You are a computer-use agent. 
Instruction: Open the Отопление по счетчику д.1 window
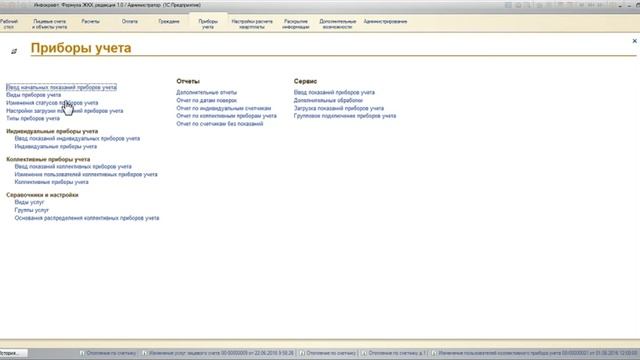(x=394, y=353)
